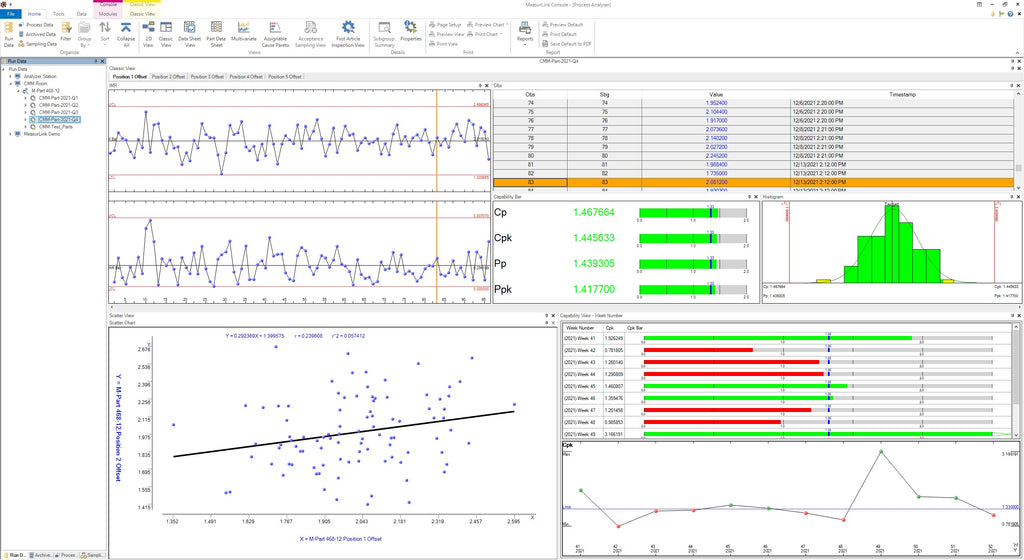This screenshot has height=560, width=1024.
Task: Click Save Default to PDF
Action: coord(569,44)
